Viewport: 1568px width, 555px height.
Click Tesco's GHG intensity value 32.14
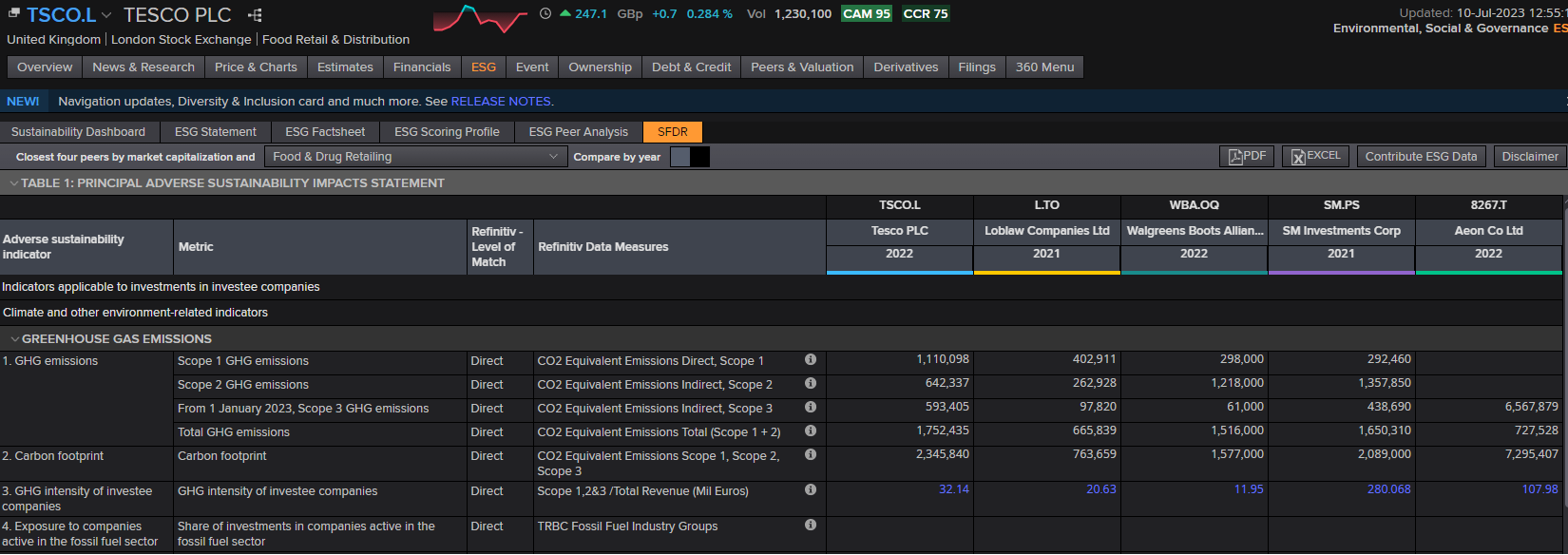[x=953, y=489]
